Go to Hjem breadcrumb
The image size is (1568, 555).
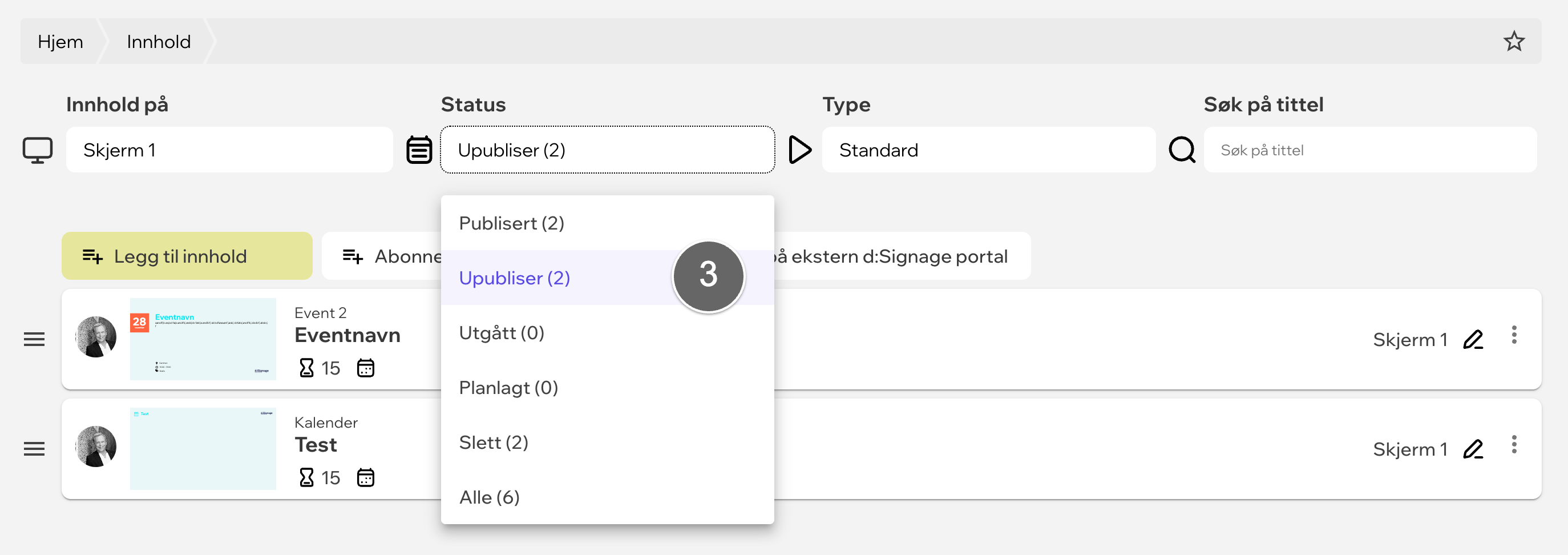60,42
